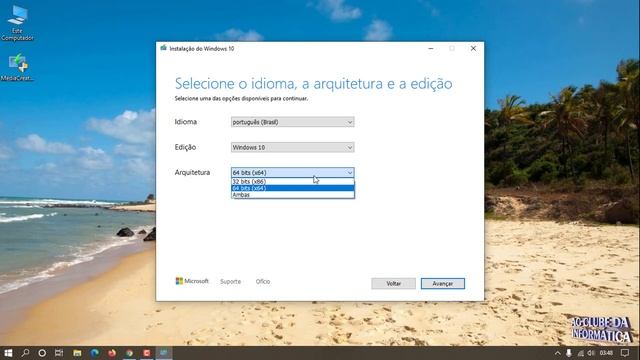Screen dimensions: 640x360
Task: Open the clock showing 03:48
Action: [607, 353]
